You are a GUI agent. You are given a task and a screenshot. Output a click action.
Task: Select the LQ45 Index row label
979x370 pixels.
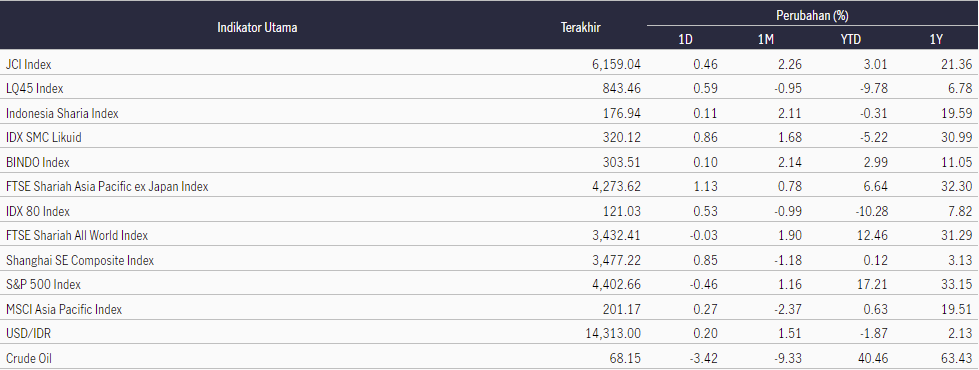pos(34,88)
